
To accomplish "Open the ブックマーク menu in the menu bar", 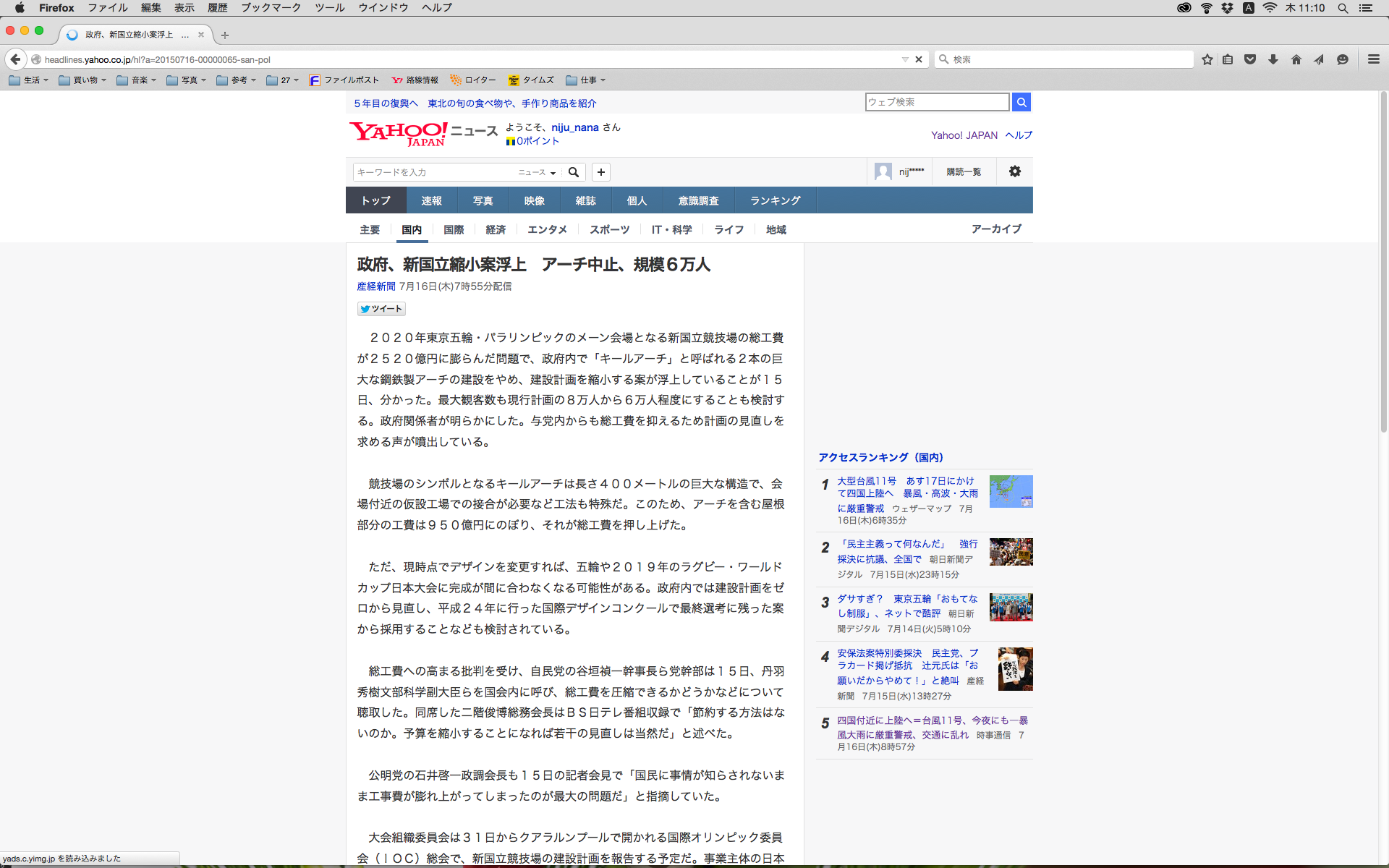I will point(271,8).
